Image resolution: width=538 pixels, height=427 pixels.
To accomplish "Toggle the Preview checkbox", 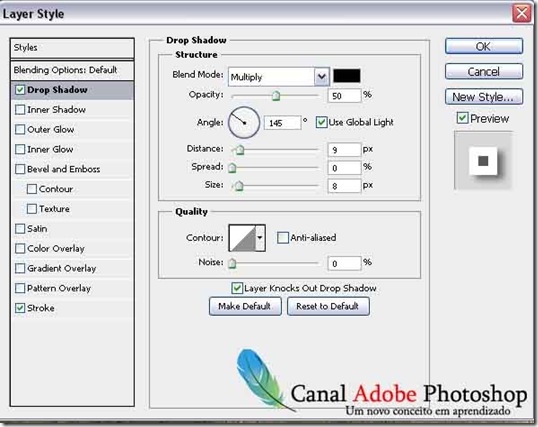I will point(462,118).
